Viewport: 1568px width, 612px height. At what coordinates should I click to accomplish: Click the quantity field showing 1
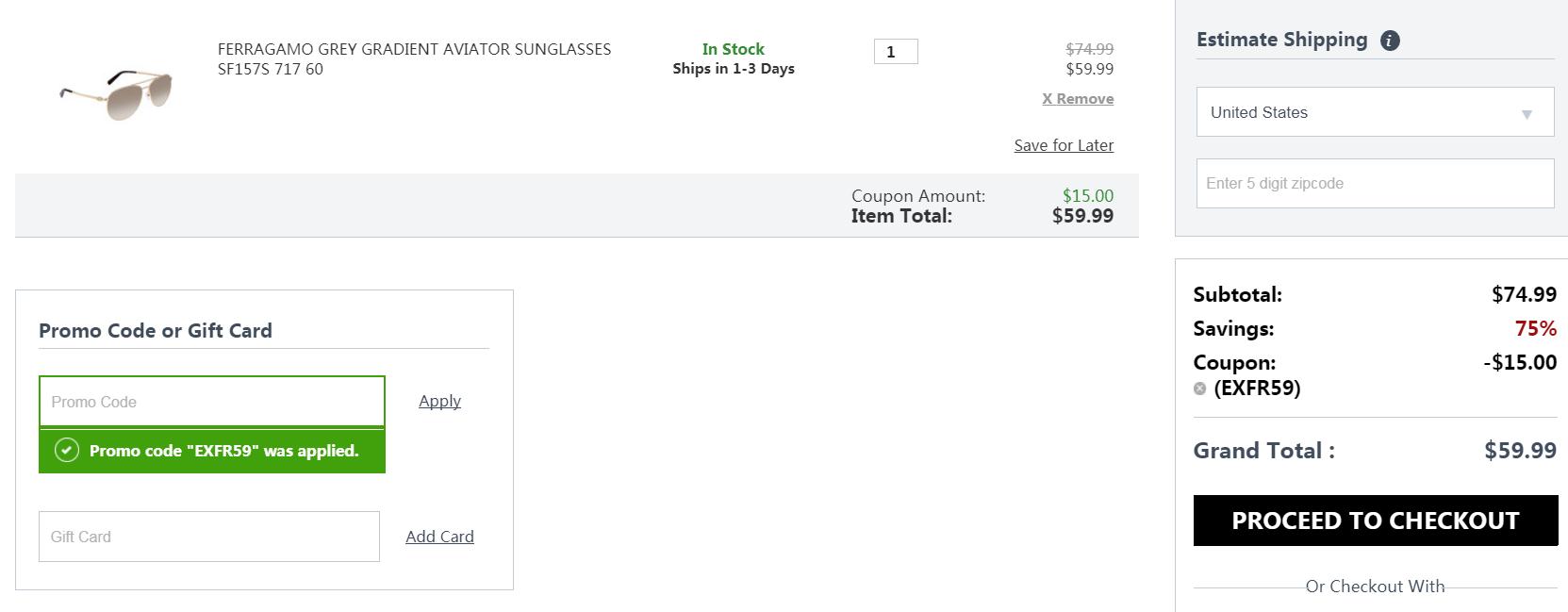click(896, 52)
